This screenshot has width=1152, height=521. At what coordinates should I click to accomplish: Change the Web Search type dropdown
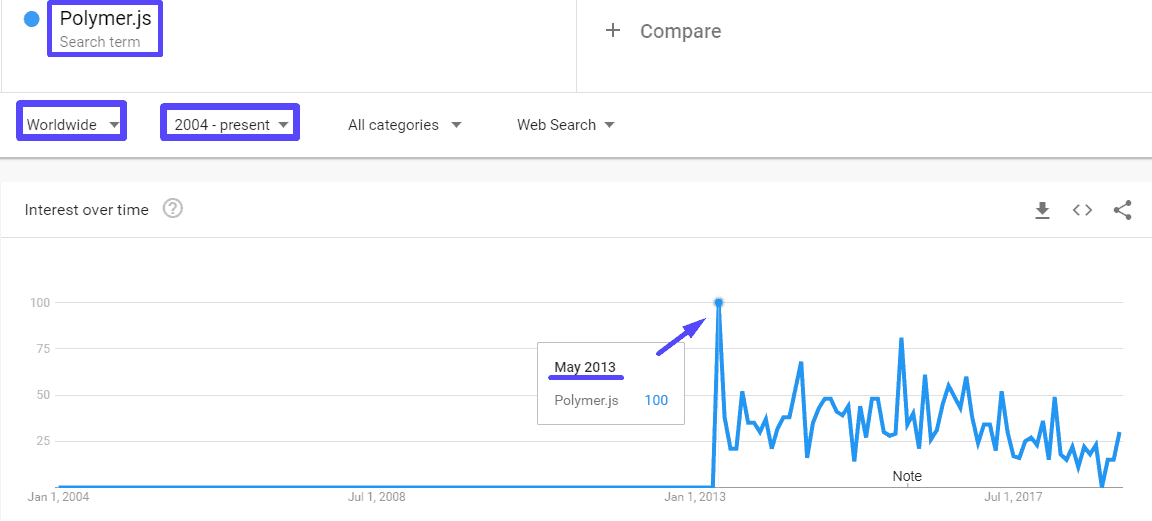565,125
